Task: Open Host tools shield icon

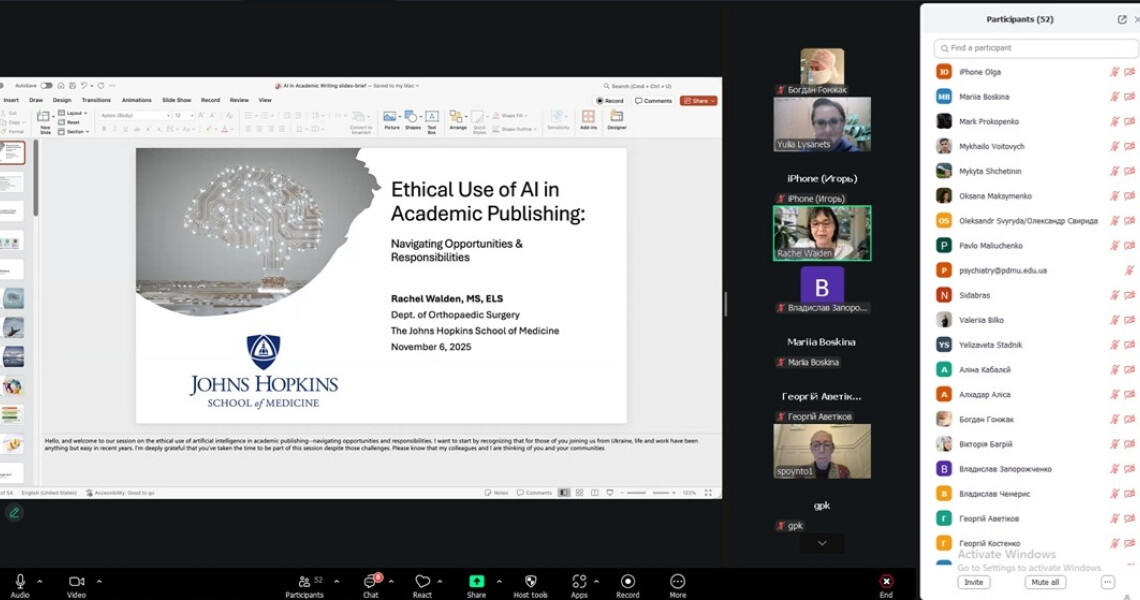Action: [x=530, y=581]
